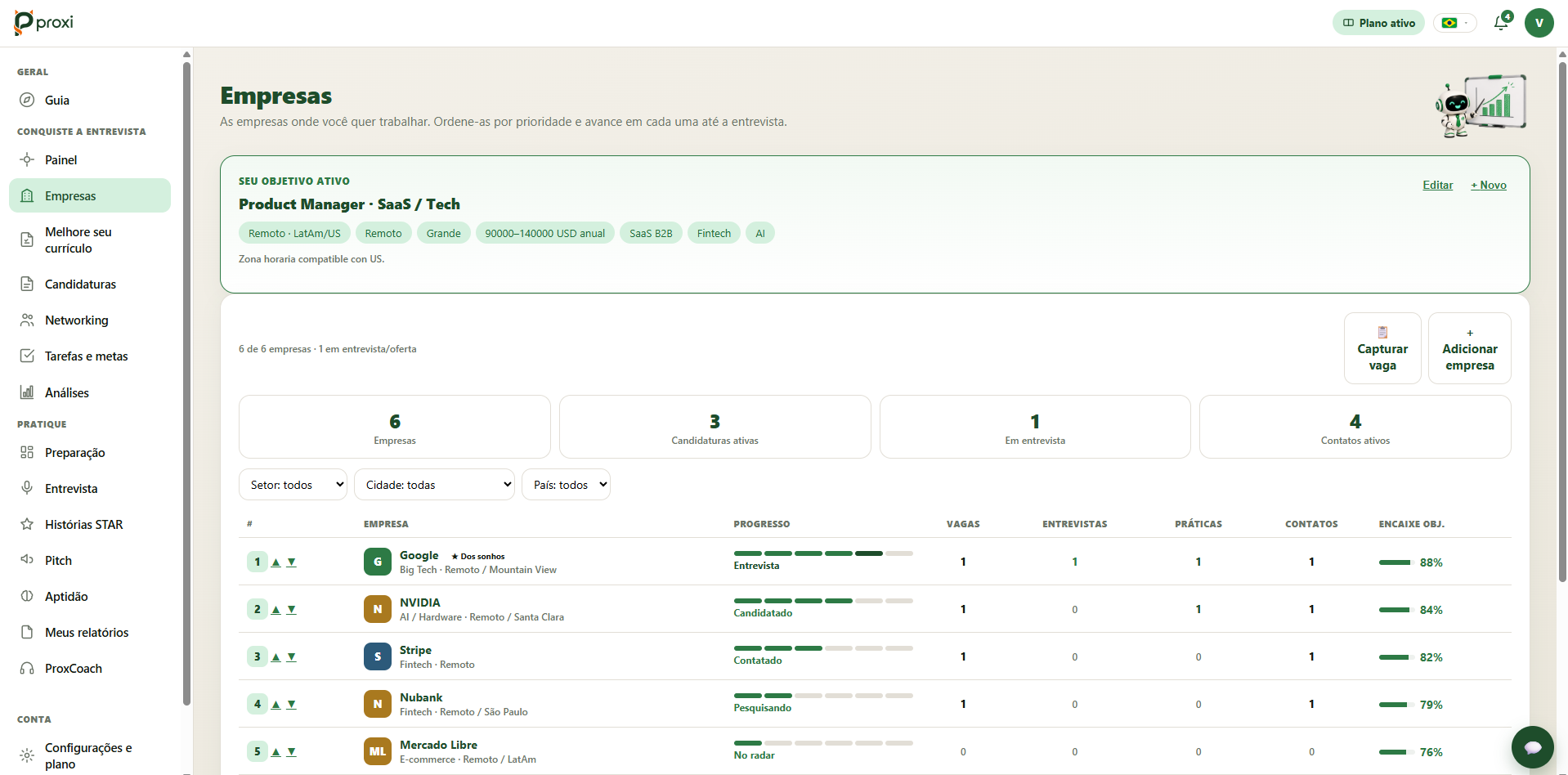Click the Entrevista microphone icon
Screen dimensions: 1568x775
coord(27,488)
